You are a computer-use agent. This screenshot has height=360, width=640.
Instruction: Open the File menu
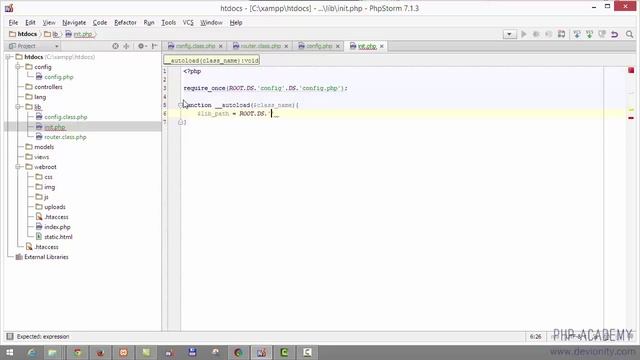(13, 22)
